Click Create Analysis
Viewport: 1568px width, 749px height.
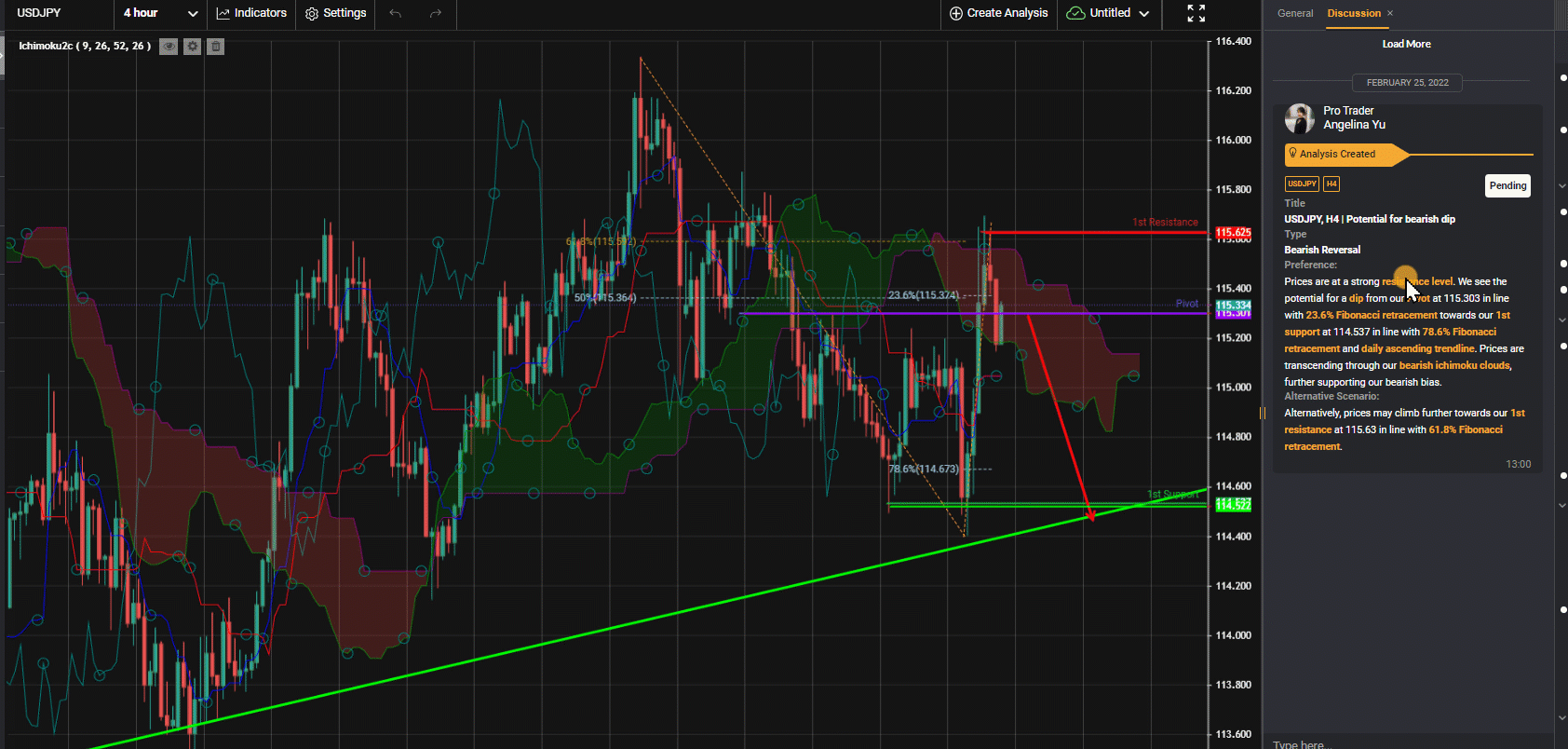click(998, 13)
